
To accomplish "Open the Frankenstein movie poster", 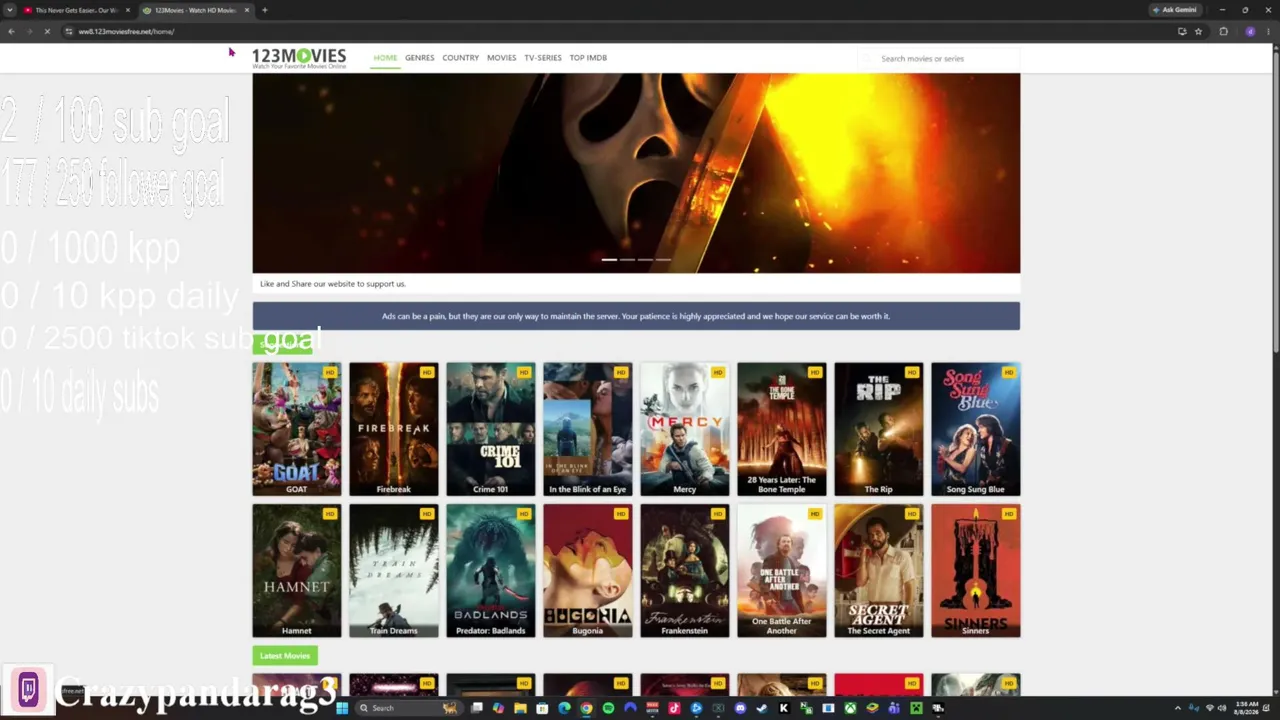I will pyautogui.click(x=684, y=570).
